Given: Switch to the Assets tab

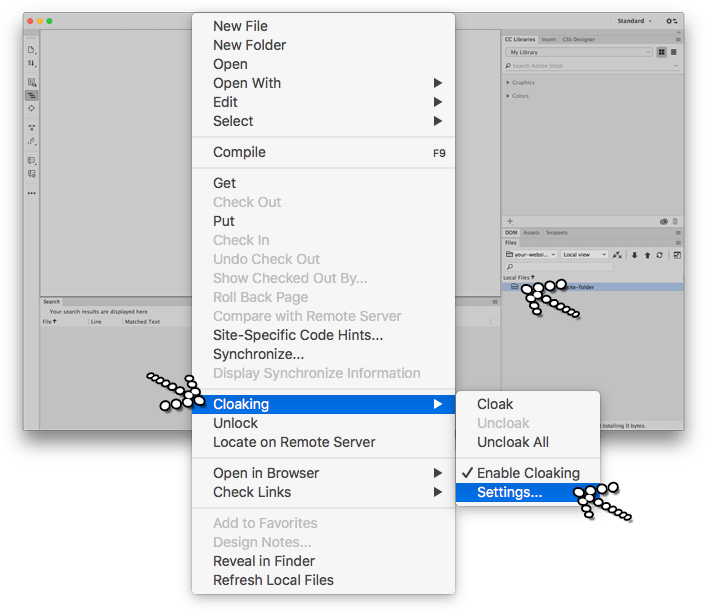Looking at the screenshot, I should coord(531,233).
